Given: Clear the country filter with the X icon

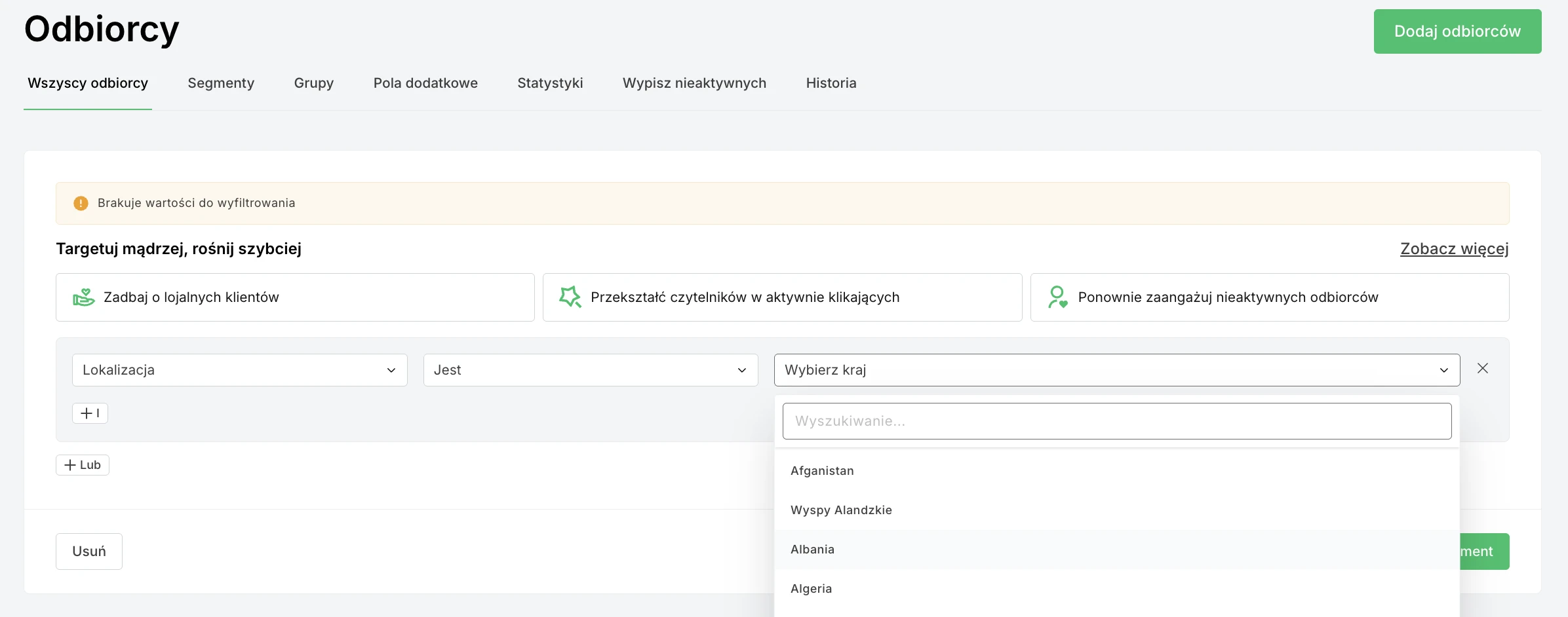Looking at the screenshot, I should [1483, 368].
